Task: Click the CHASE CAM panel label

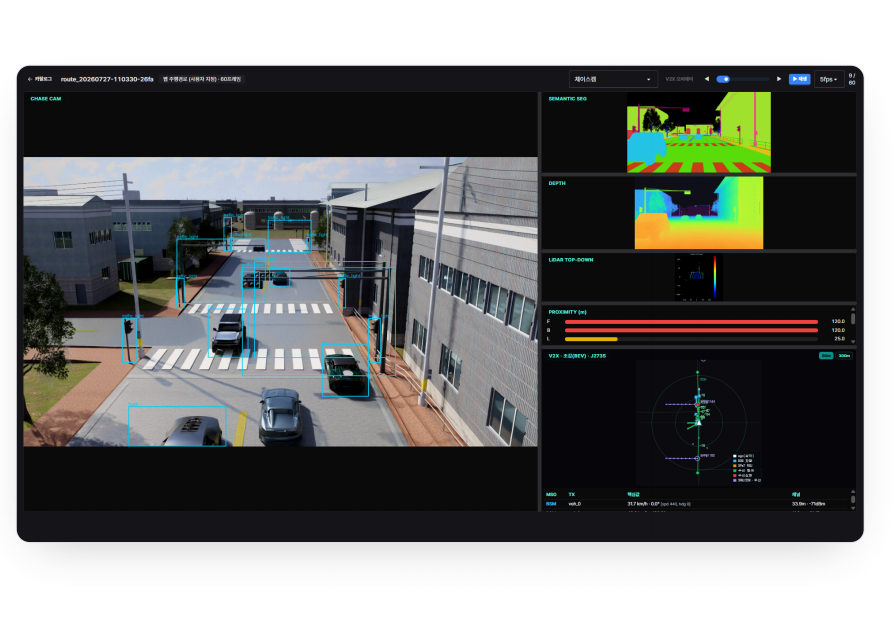Action: click(x=46, y=99)
